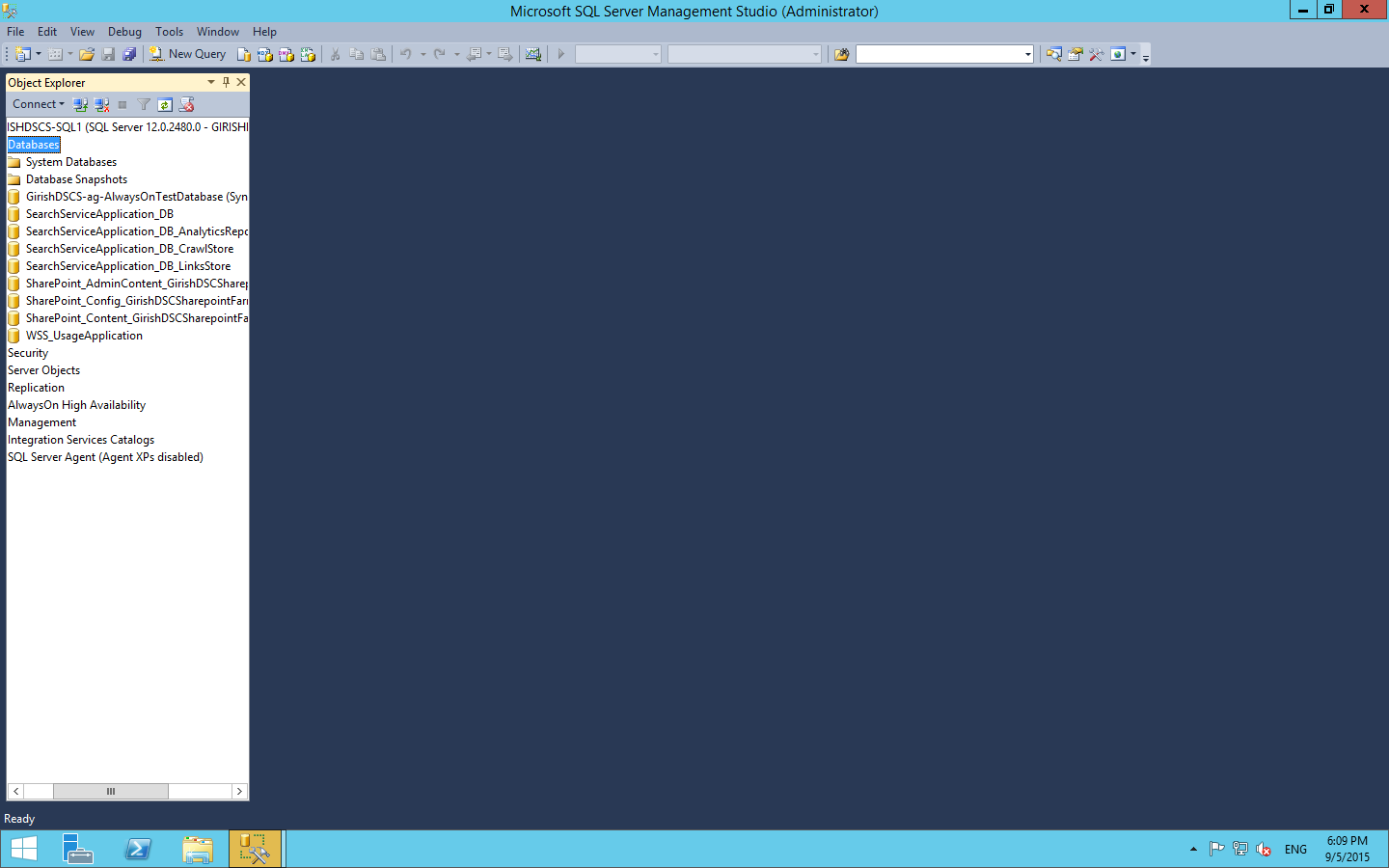
Task: Click the Filter funnel icon in Object Explorer
Action: click(144, 104)
